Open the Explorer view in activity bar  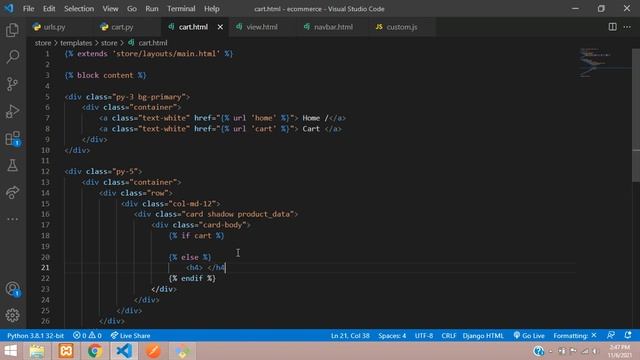(13, 30)
